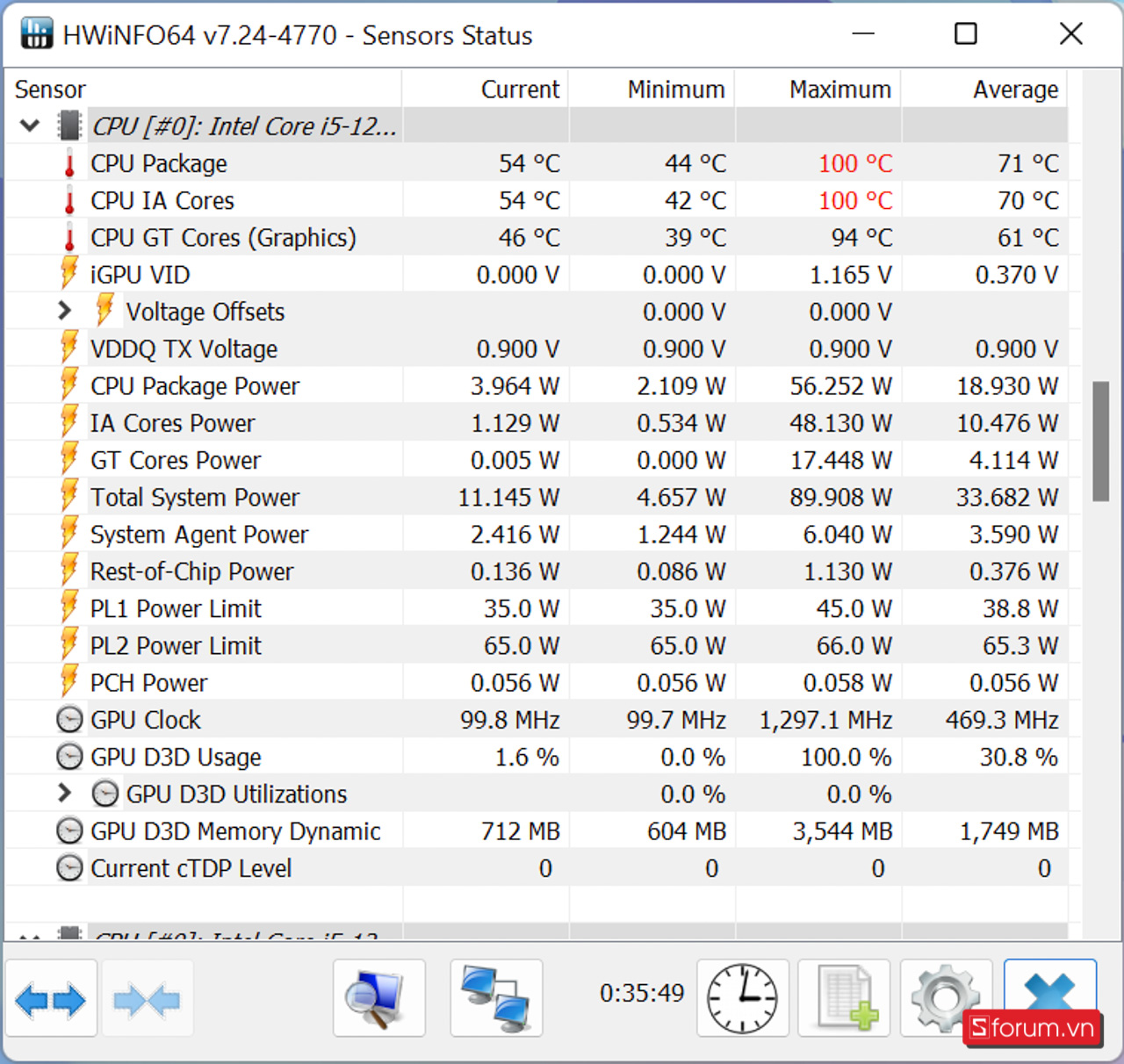
Task: Click the shrink layout arrows icon
Action: tap(148, 999)
